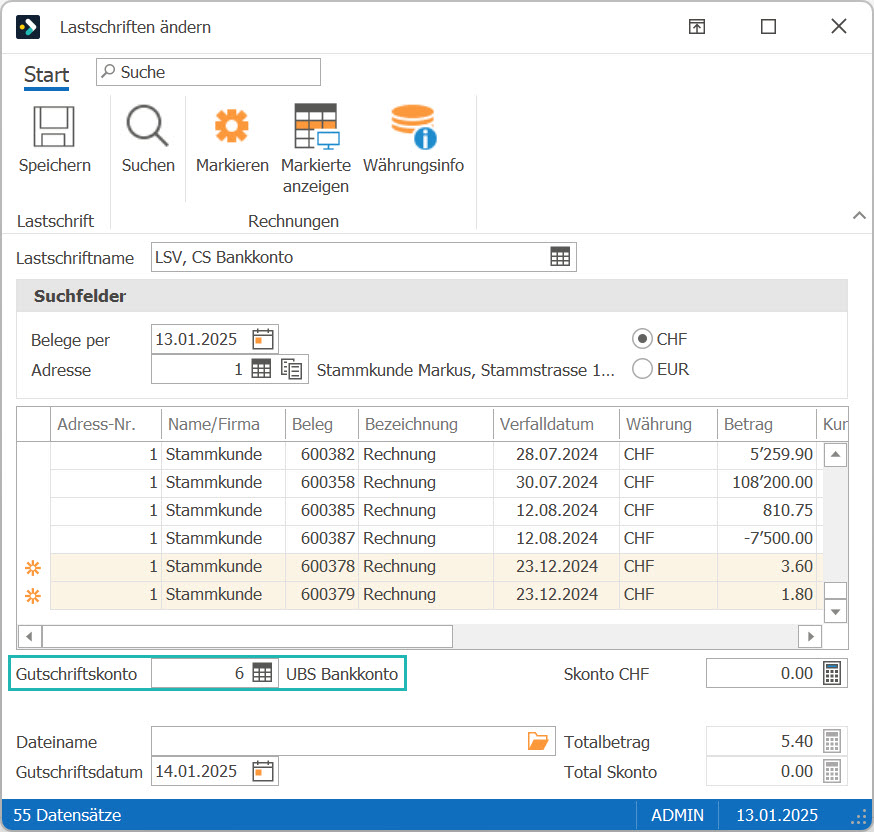
Task: Sort by the Beleg column header
Action: click(322, 424)
